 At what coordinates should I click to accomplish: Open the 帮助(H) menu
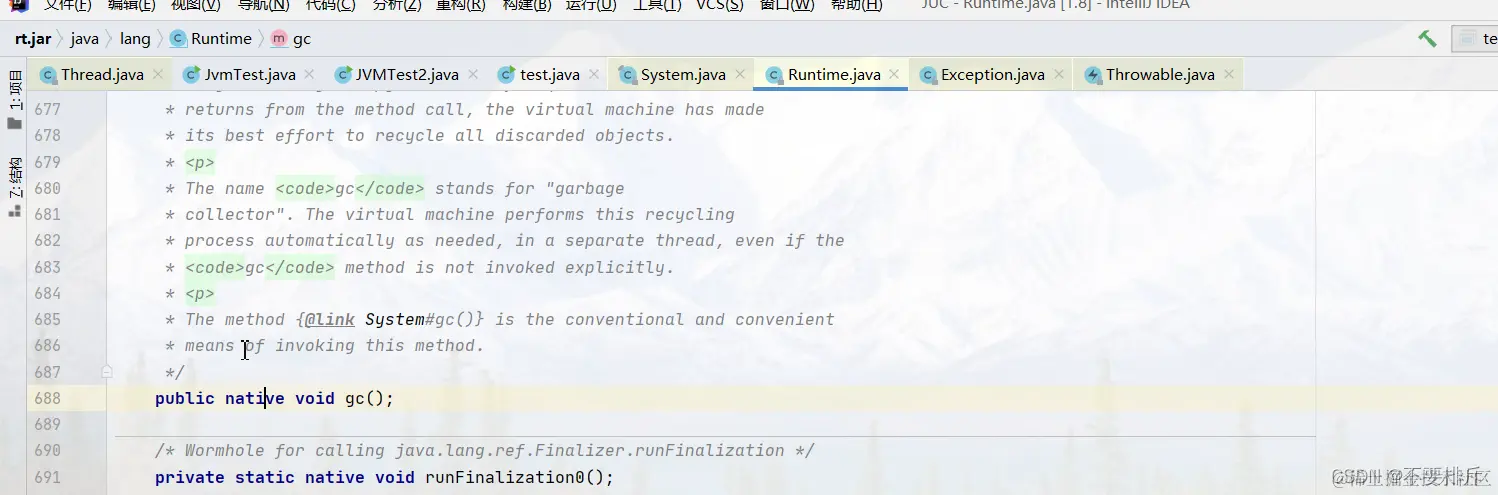click(857, 5)
